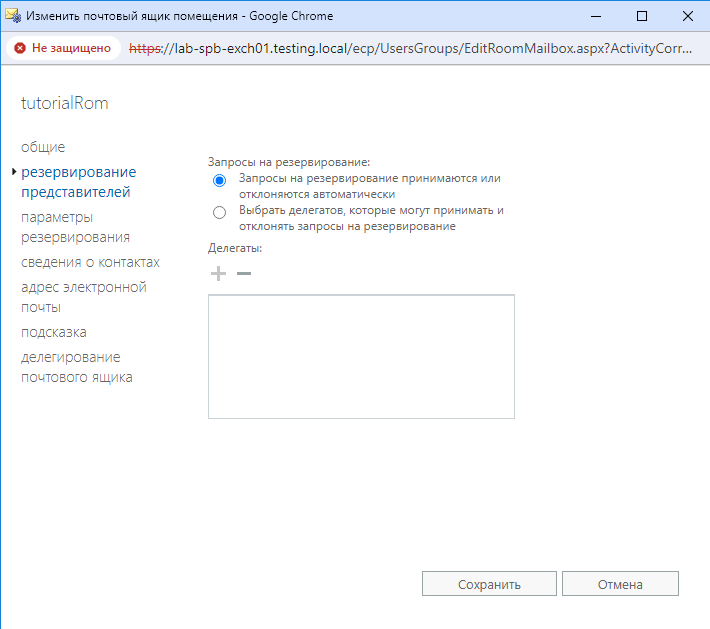
Task: Click the 'Сохранить' button
Action: click(x=489, y=584)
